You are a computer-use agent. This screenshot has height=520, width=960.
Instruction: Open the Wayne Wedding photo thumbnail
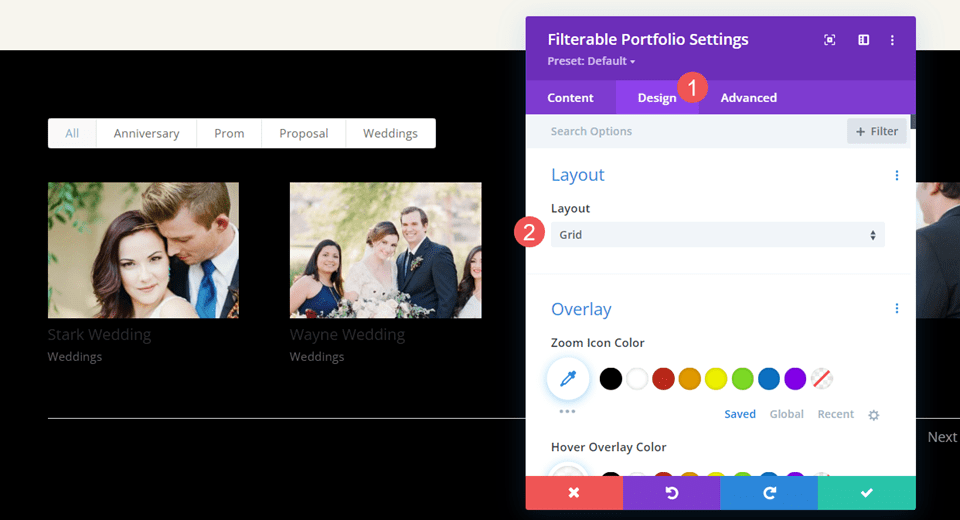386,250
